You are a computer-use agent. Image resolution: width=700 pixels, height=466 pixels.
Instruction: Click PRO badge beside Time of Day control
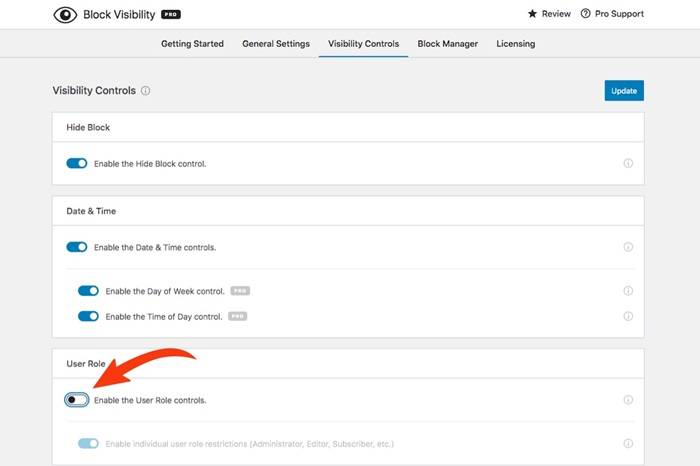coord(238,316)
